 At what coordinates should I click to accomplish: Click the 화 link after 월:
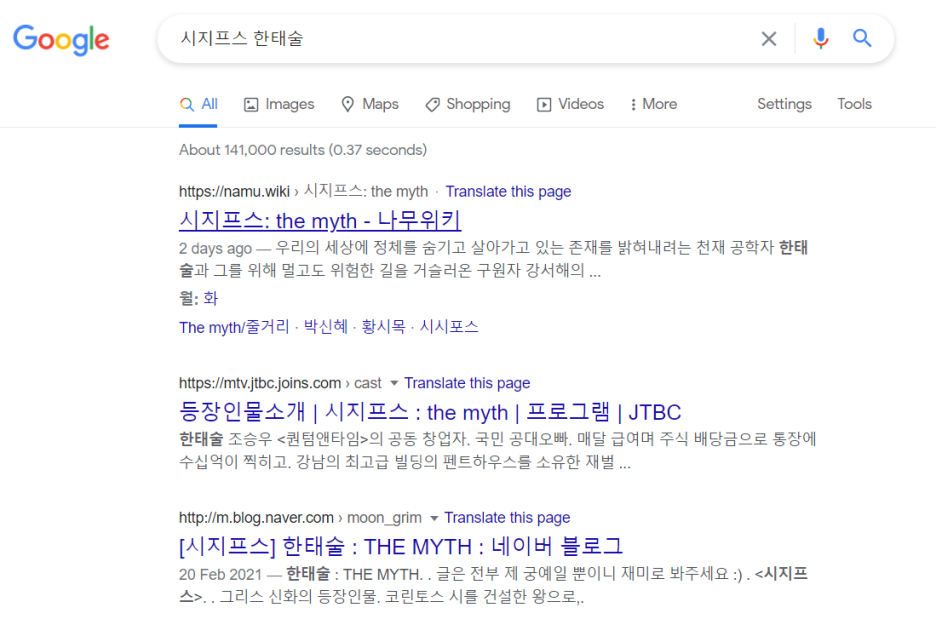(x=211, y=299)
